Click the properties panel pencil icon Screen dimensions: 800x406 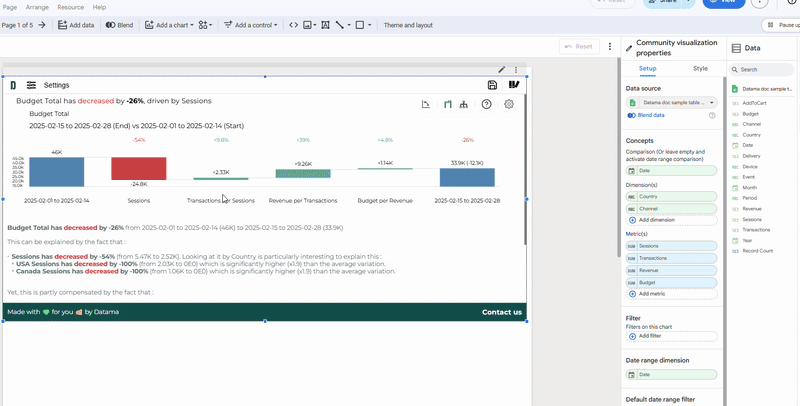click(629, 48)
